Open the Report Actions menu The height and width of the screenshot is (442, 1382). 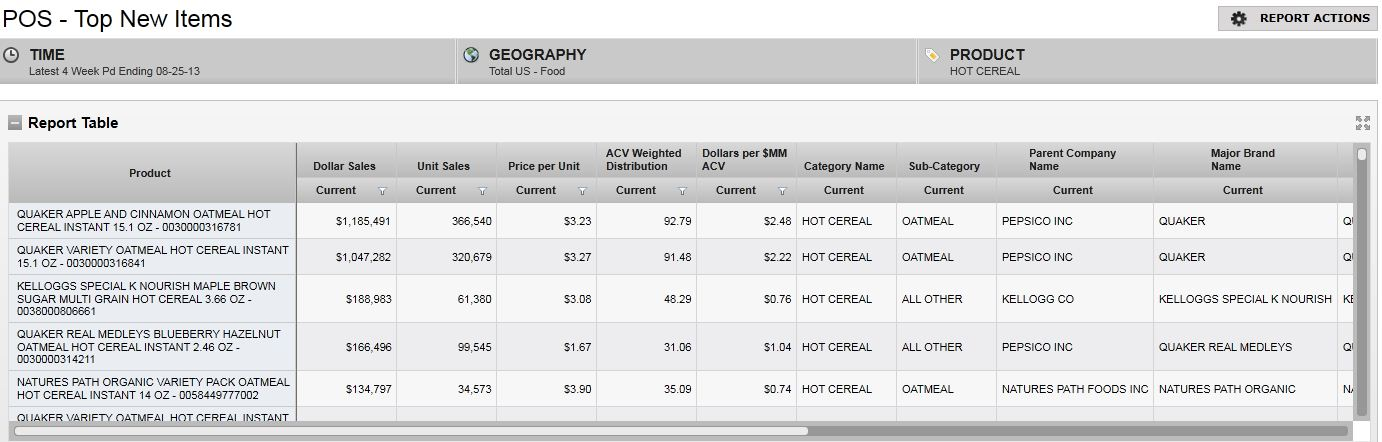click(x=1299, y=18)
